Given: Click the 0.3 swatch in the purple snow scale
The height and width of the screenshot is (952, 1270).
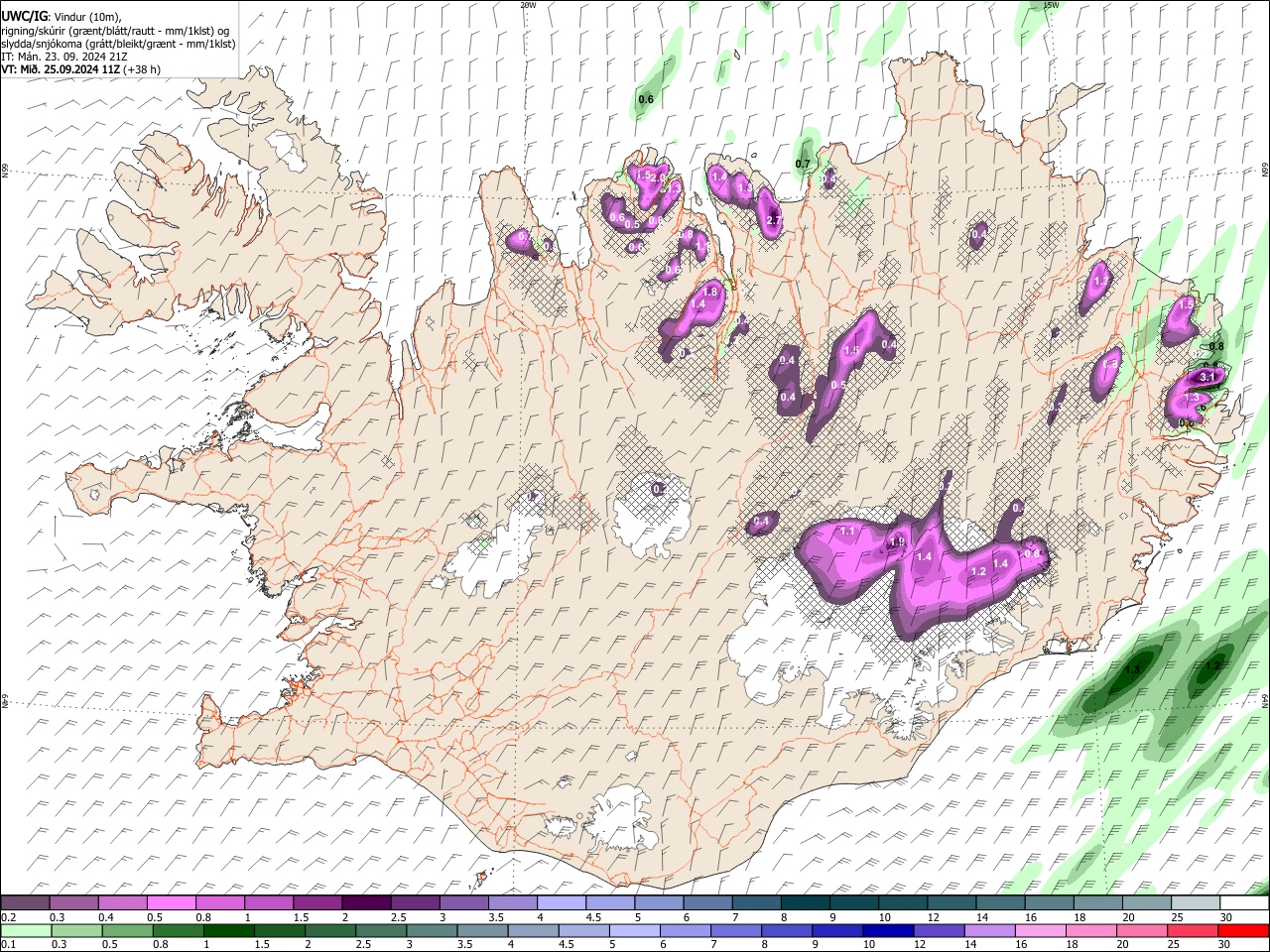Looking at the screenshot, I should pos(74,903).
